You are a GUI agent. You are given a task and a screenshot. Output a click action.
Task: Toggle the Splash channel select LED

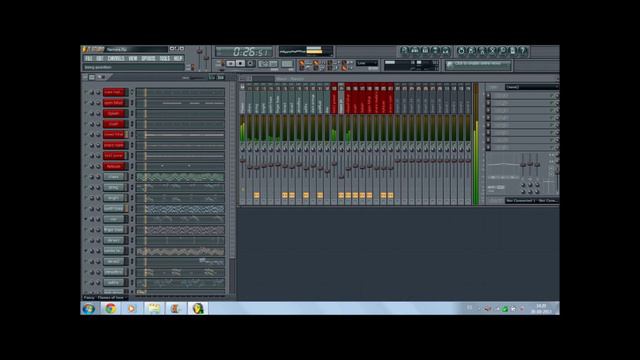[131, 113]
